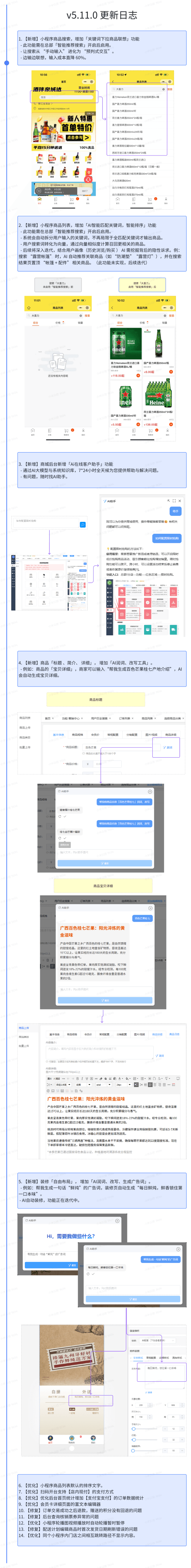The width and height of the screenshot is (191, 1568).
Task: Click the add-to-cart plus on ¥118.00 Heineken
Action: point(138,376)
